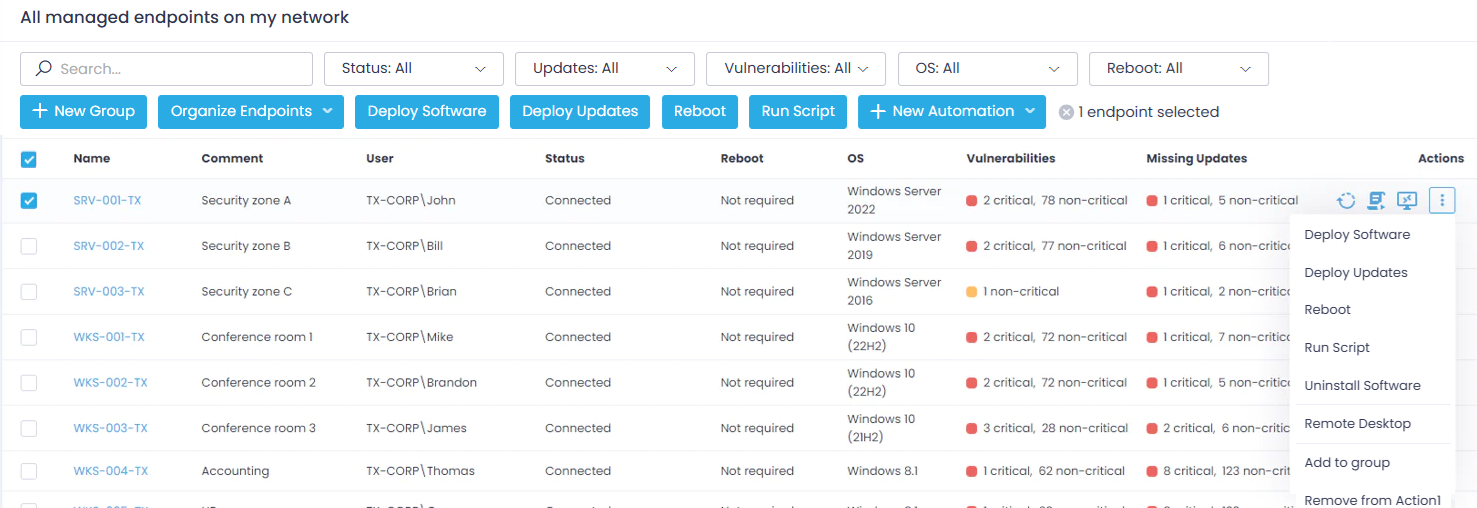
Task: Click the 'Windows Server 2016' OS cell
Action: point(894,292)
